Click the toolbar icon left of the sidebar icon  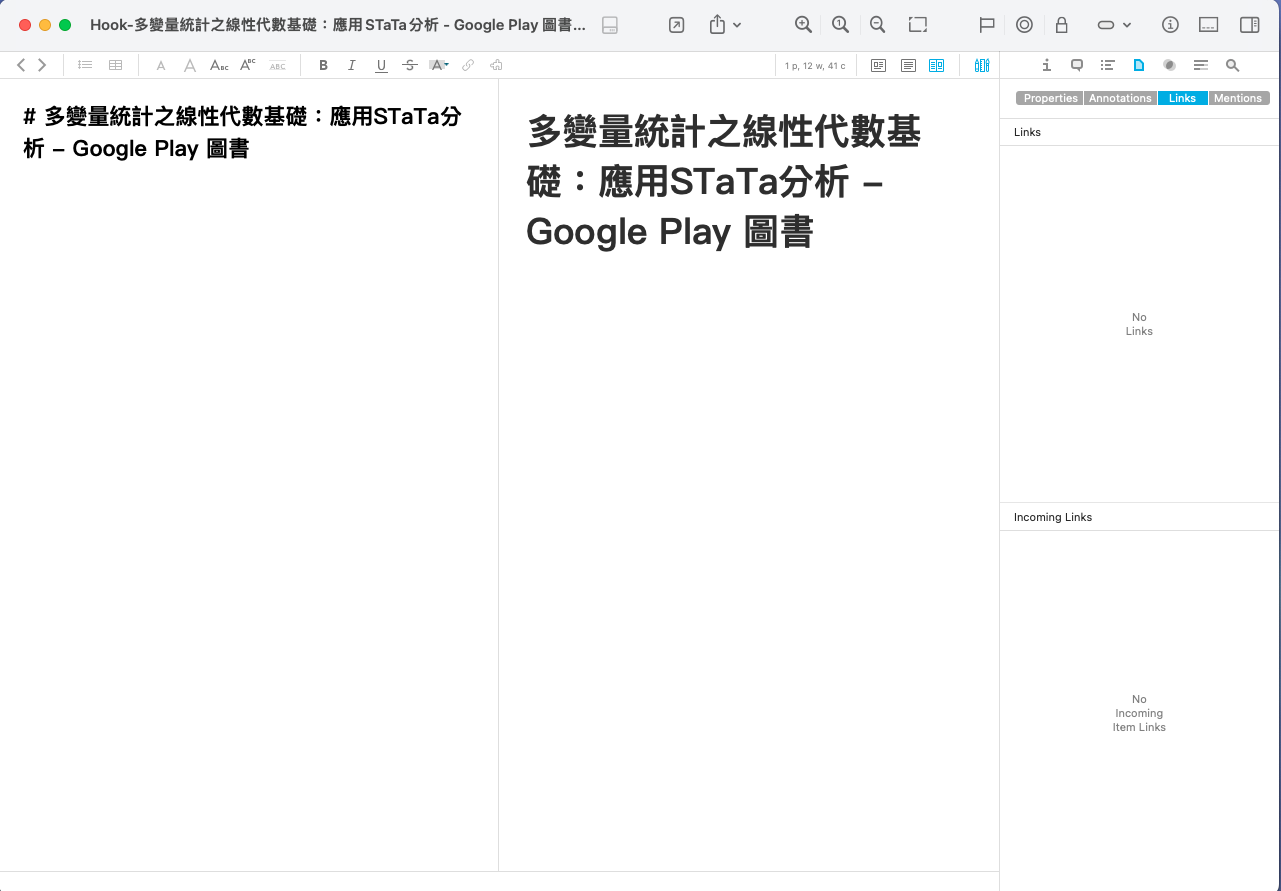click(x=1208, y=25)
